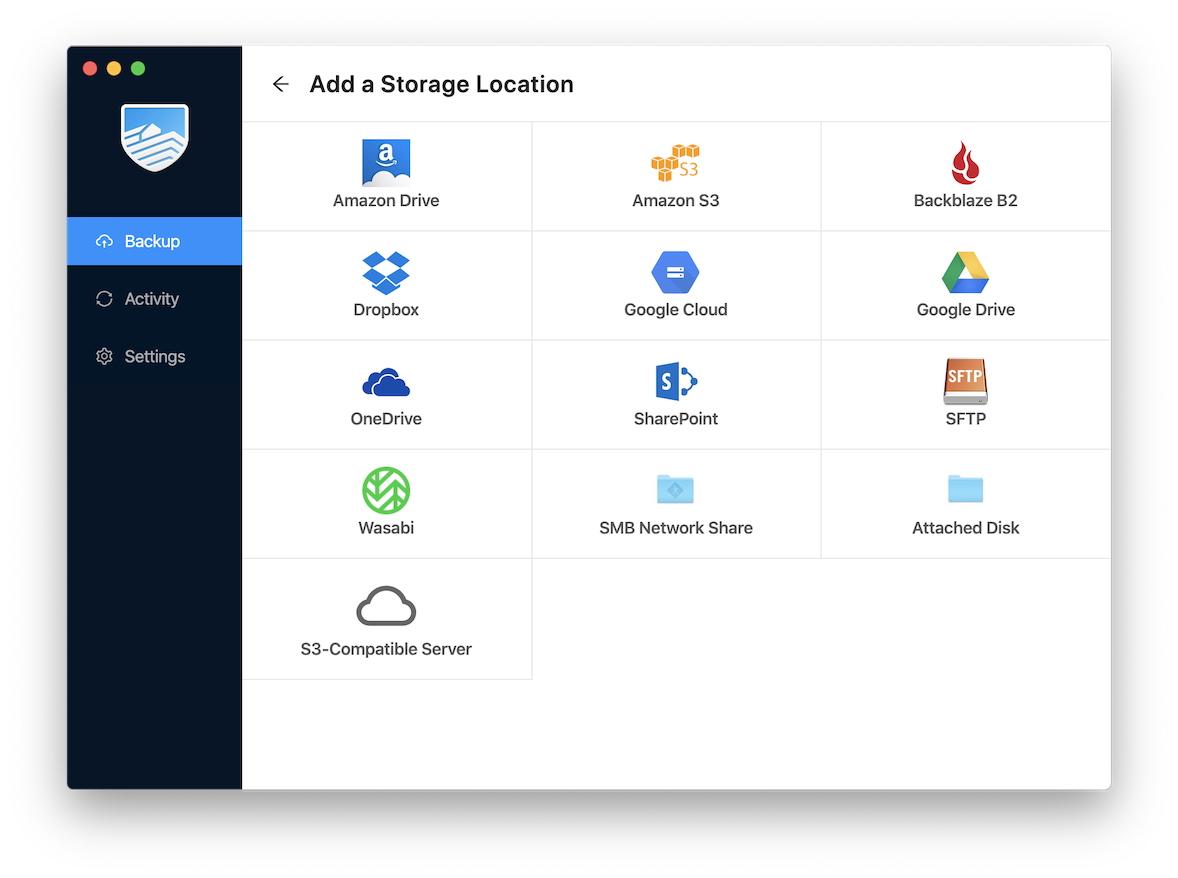
Task: Choose the Google Cloud hexagon icon
Action: 675,272
